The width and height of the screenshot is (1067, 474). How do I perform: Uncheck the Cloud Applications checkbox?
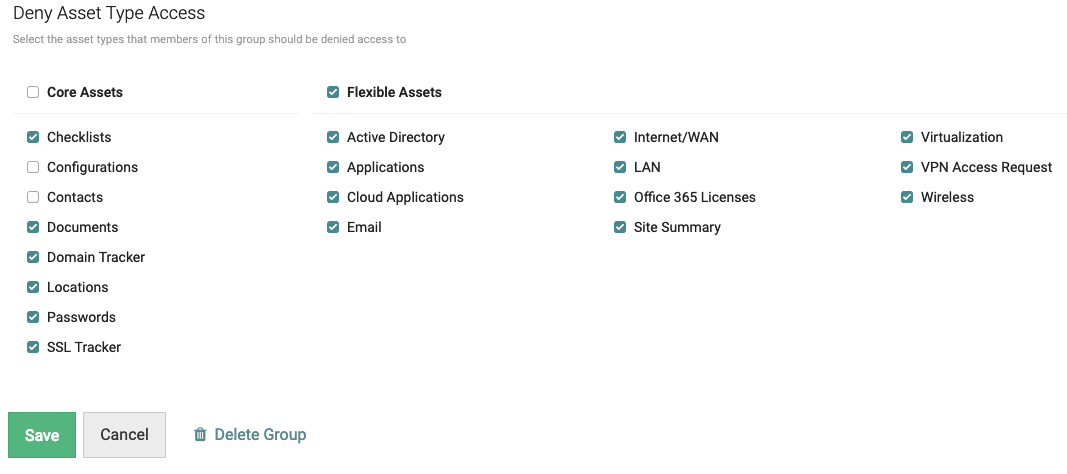tap(333, 197)
